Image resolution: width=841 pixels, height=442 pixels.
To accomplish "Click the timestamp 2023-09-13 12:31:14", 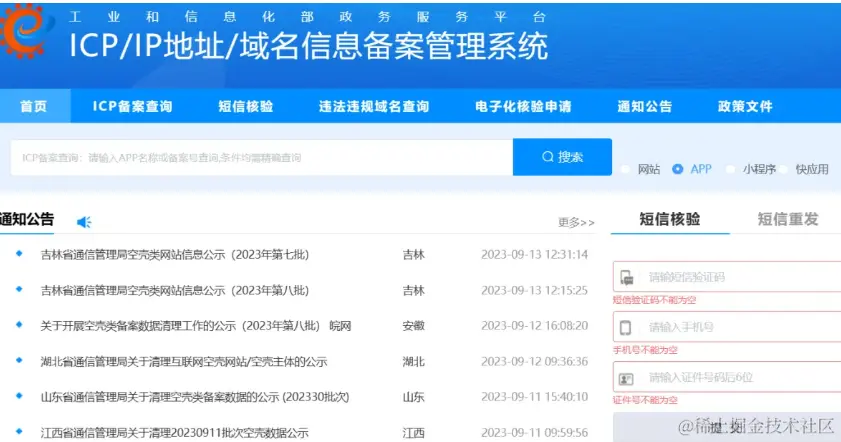I will [x=535, y=254].
